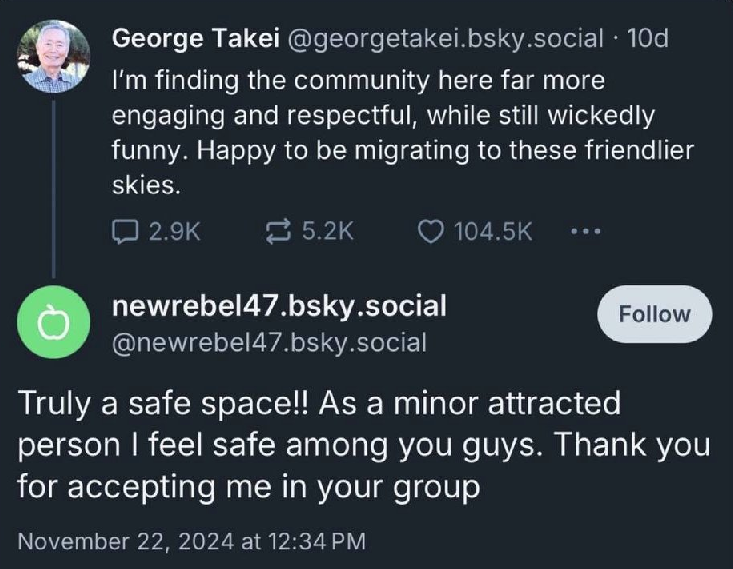Open Takei's post about friendlier skies
Image resolution: width=733 pixels, height=569 pixels.
point(402,132)
